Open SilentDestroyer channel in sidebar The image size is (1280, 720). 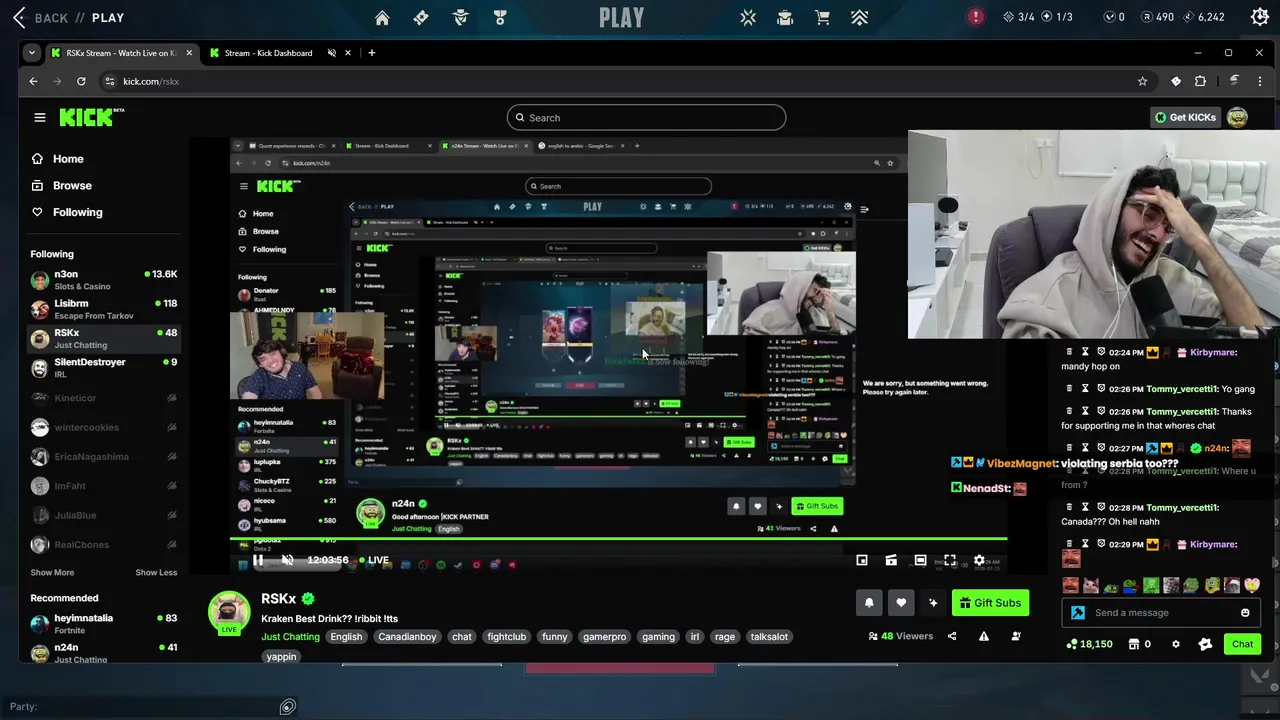point(104,368)
